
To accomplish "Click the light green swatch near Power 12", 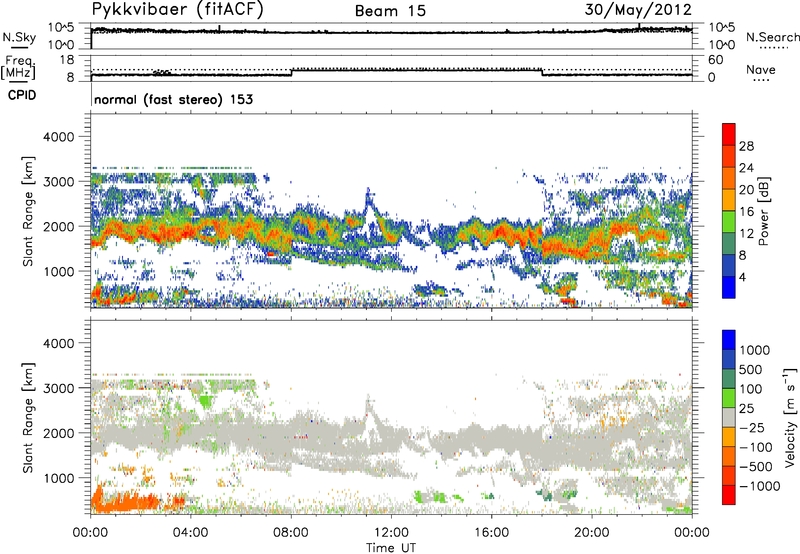I will 729,222.
